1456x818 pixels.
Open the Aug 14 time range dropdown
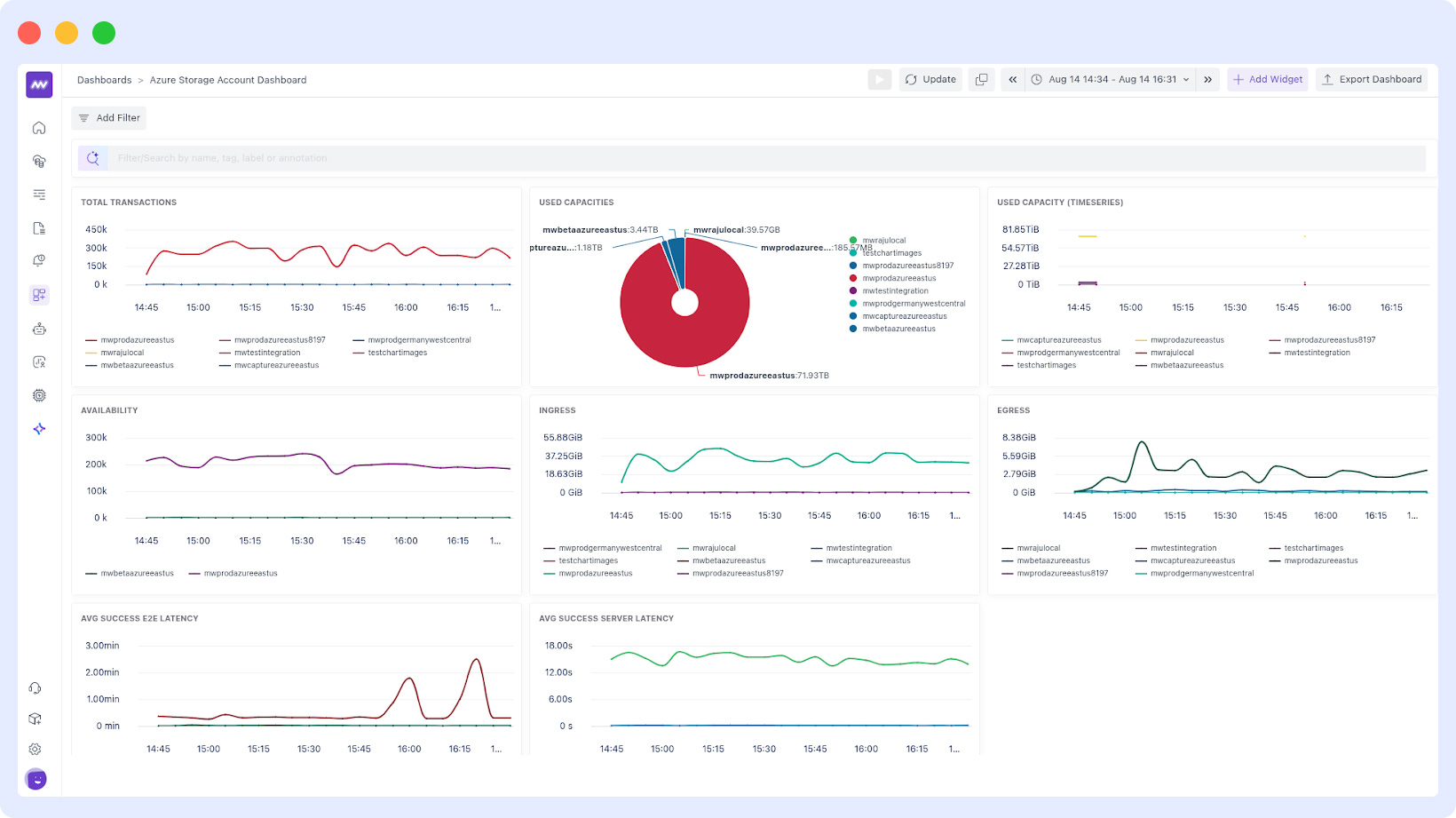click(x=1110, y=79)
